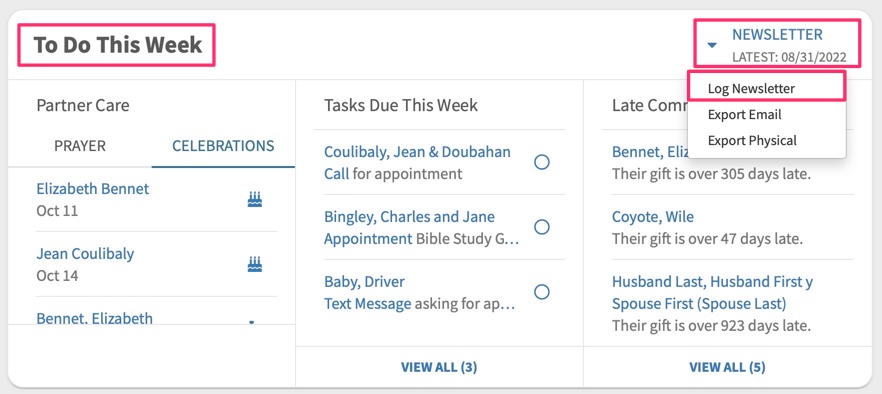Viewport: 882px width, 394px height.
Task: Select the CELEBRATIONS tab
Action: tap(223, 146)
